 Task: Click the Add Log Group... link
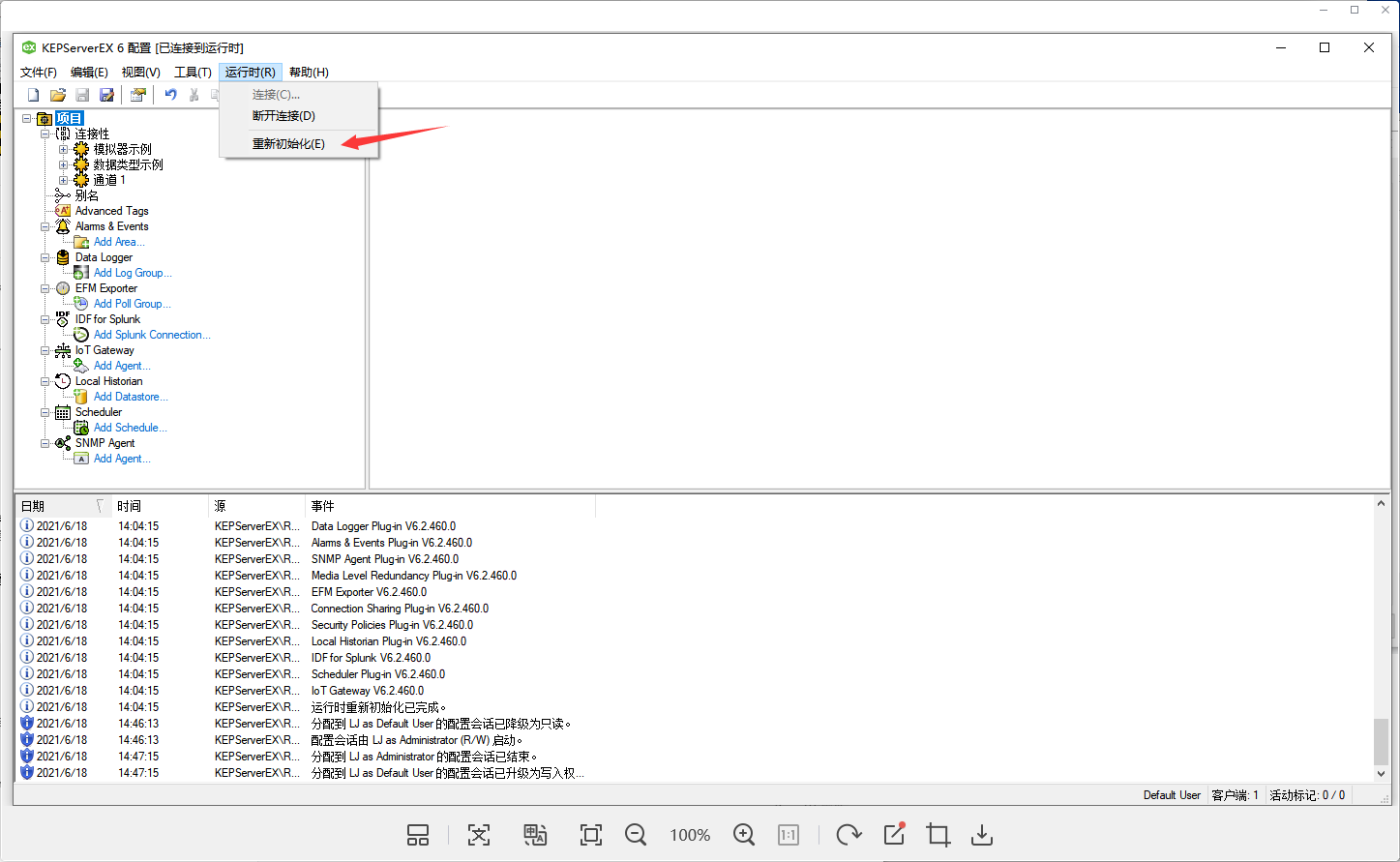point(133,273)
